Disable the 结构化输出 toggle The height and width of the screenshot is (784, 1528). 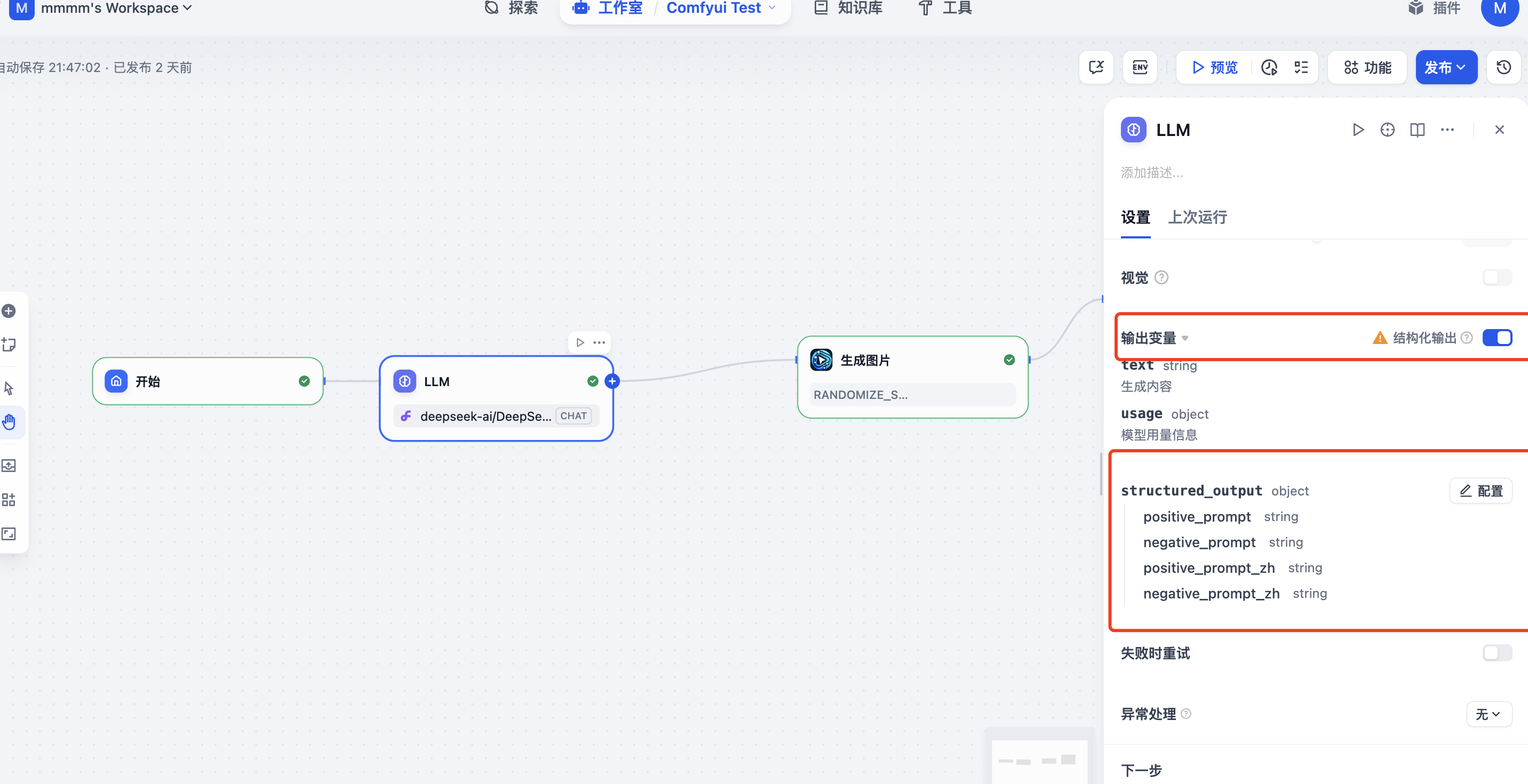point(1497,338)
